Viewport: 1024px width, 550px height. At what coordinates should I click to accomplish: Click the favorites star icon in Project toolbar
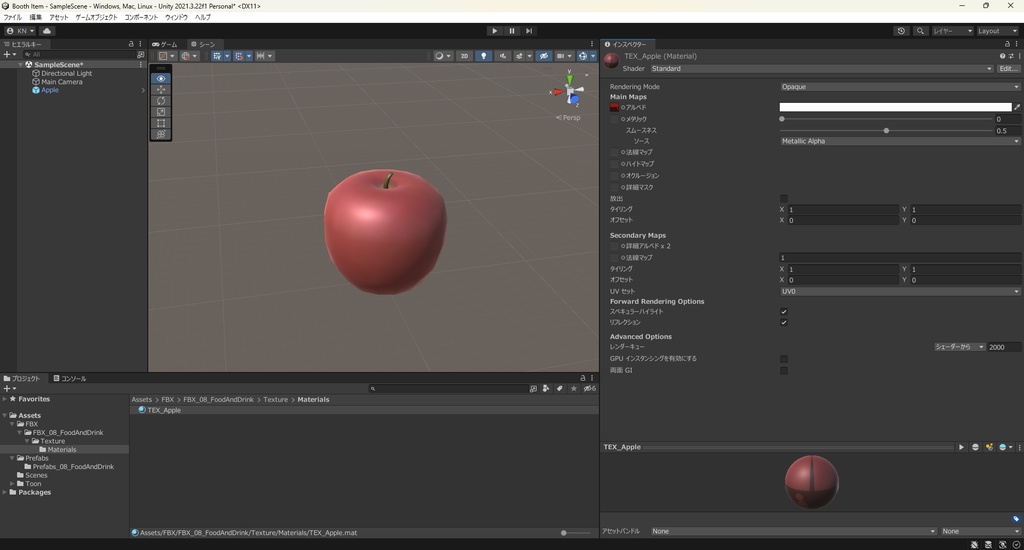point(573,389)
